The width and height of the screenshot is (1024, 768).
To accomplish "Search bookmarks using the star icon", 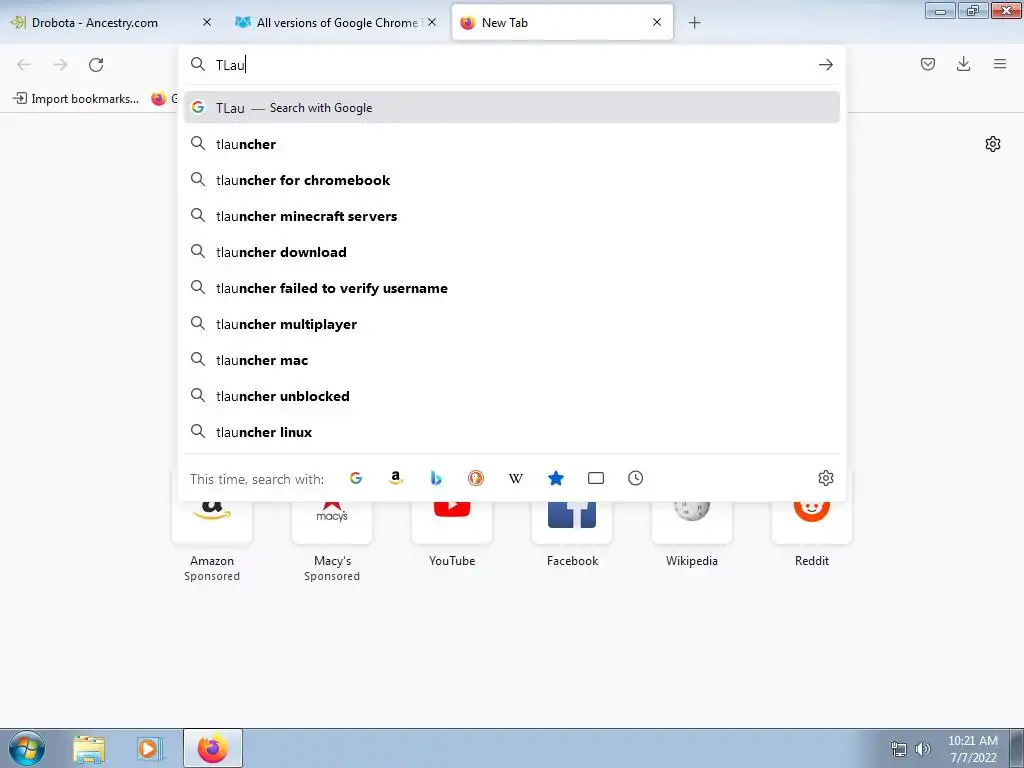I will coord(556,478).
